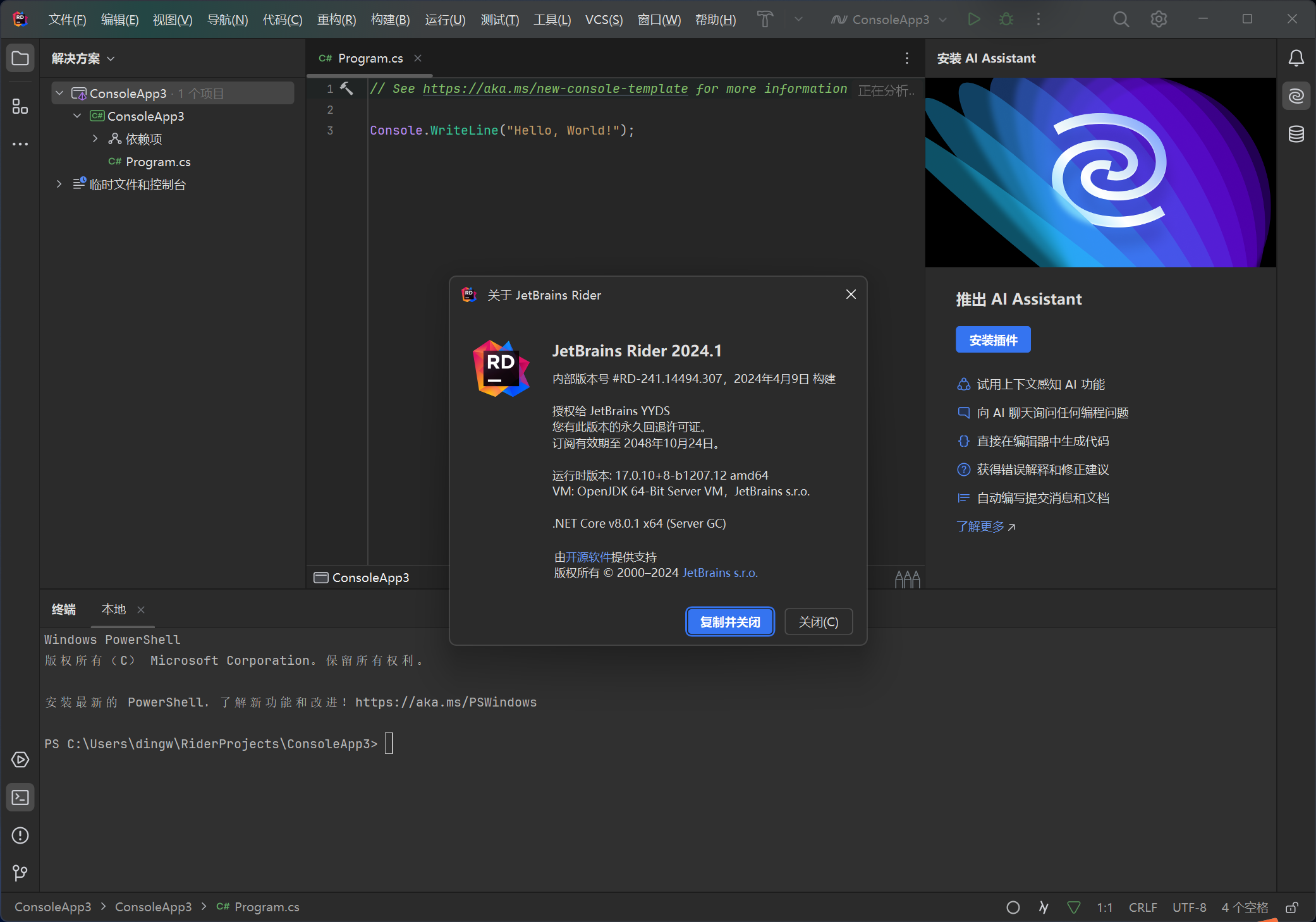Viewport: 1316px width, 922px height.
Task: Expand the 依赖项 dependencies node
Action: 95,138
